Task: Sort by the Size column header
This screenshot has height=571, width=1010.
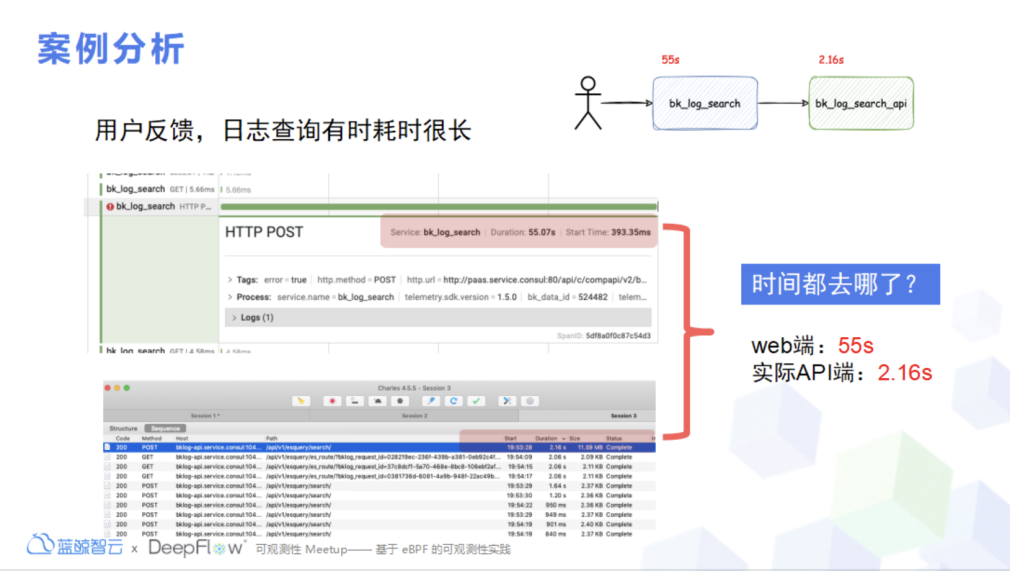Action: tap(575, 438)
